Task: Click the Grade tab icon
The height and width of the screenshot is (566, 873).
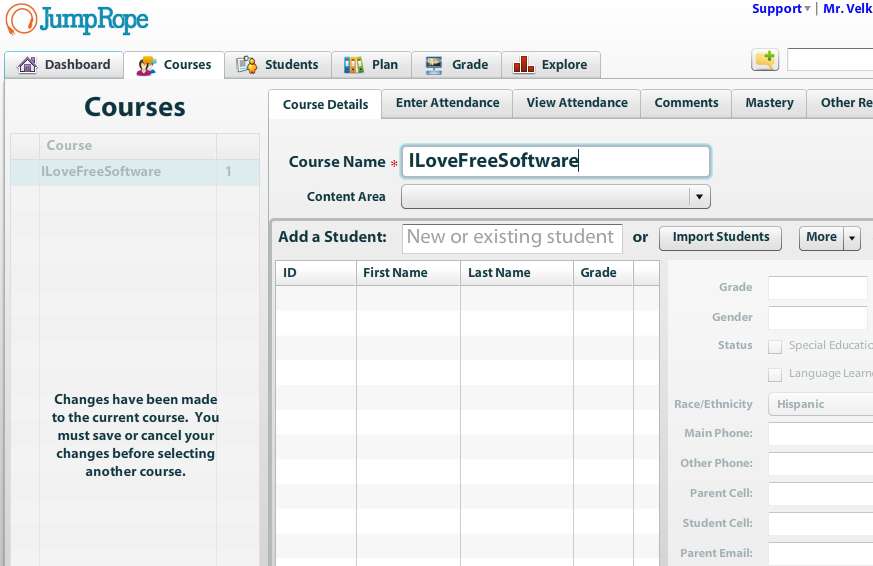Action: pyautogui.click(x=434, y=65)
